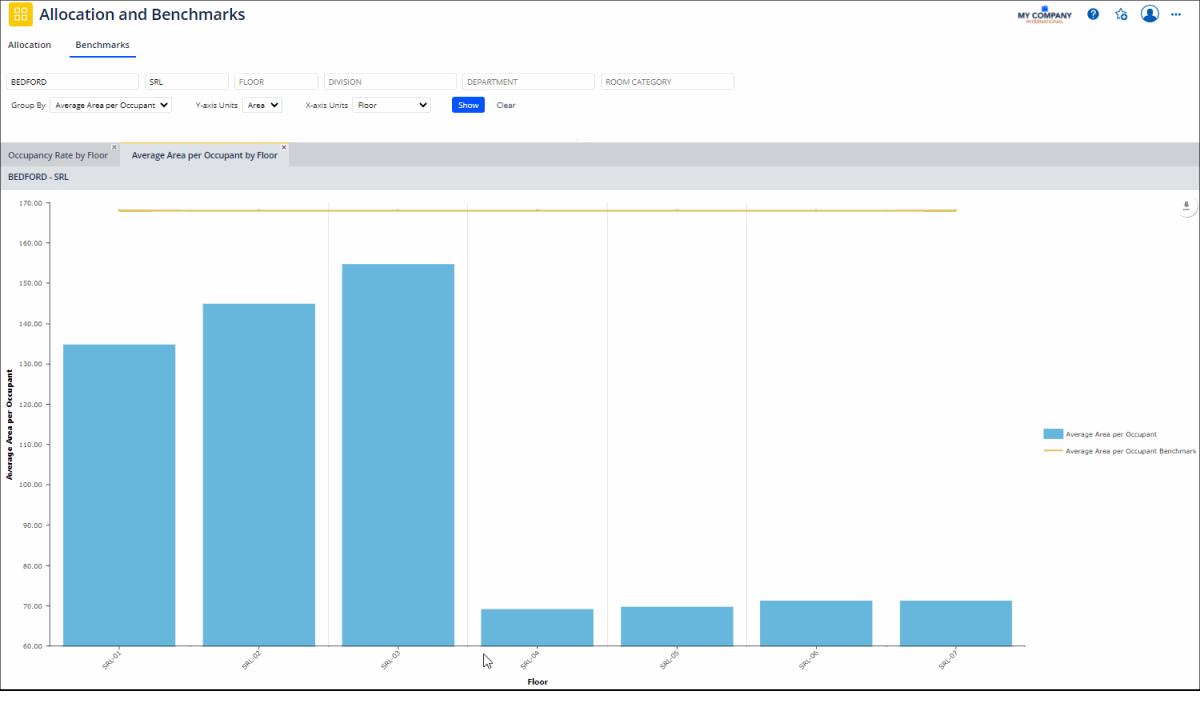The image size is (1200, 703).
Task: Close the Occupancy Rate by Floor tab
Action: coord(115,147)
